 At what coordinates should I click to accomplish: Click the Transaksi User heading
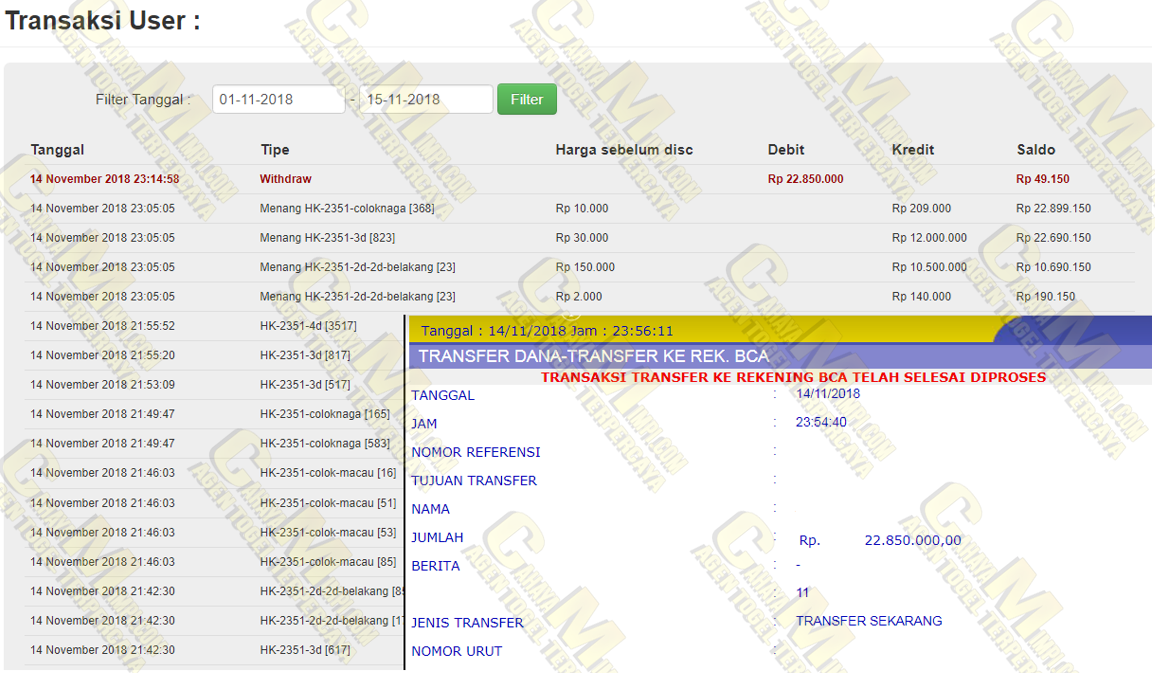coord(102,21)
